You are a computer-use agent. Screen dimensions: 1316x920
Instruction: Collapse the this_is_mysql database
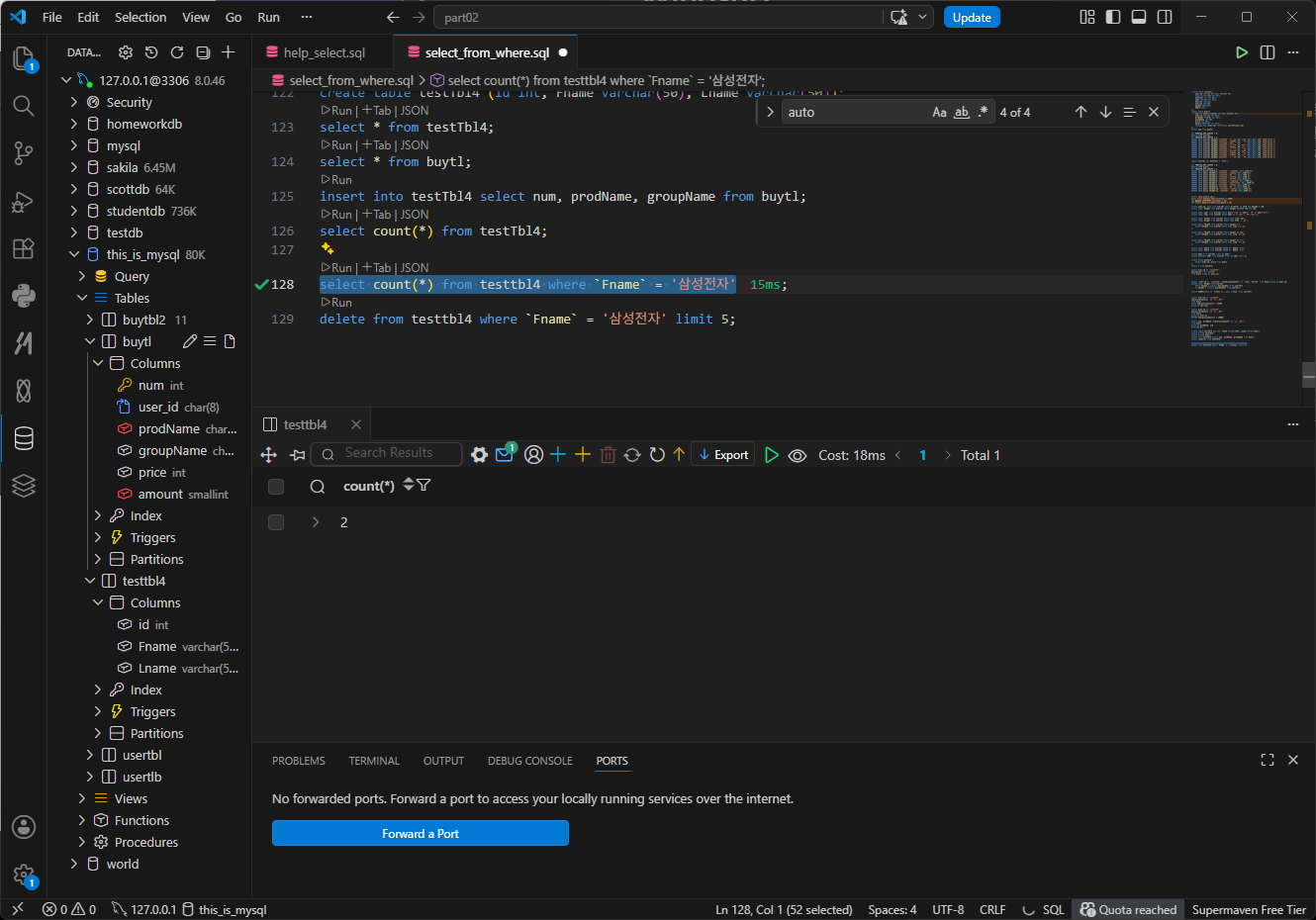[74, 254]
